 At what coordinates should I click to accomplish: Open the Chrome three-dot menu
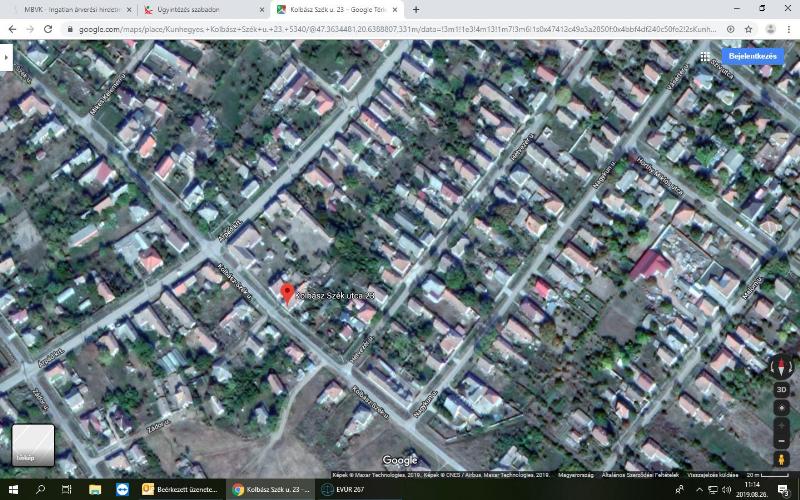point(789,30)
